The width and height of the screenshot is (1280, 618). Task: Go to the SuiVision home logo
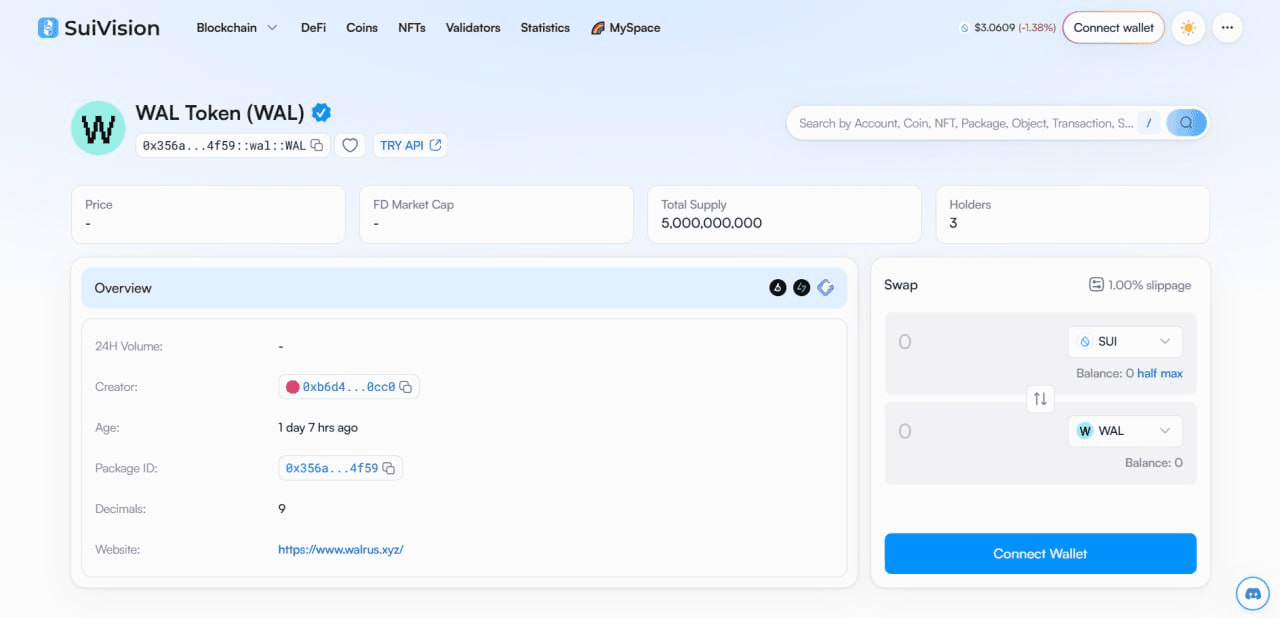[98, 28]
